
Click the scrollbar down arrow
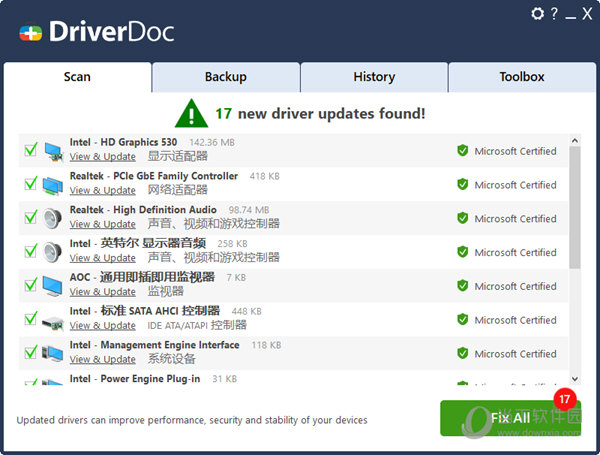pyautogui.click(x=575, y=379)
